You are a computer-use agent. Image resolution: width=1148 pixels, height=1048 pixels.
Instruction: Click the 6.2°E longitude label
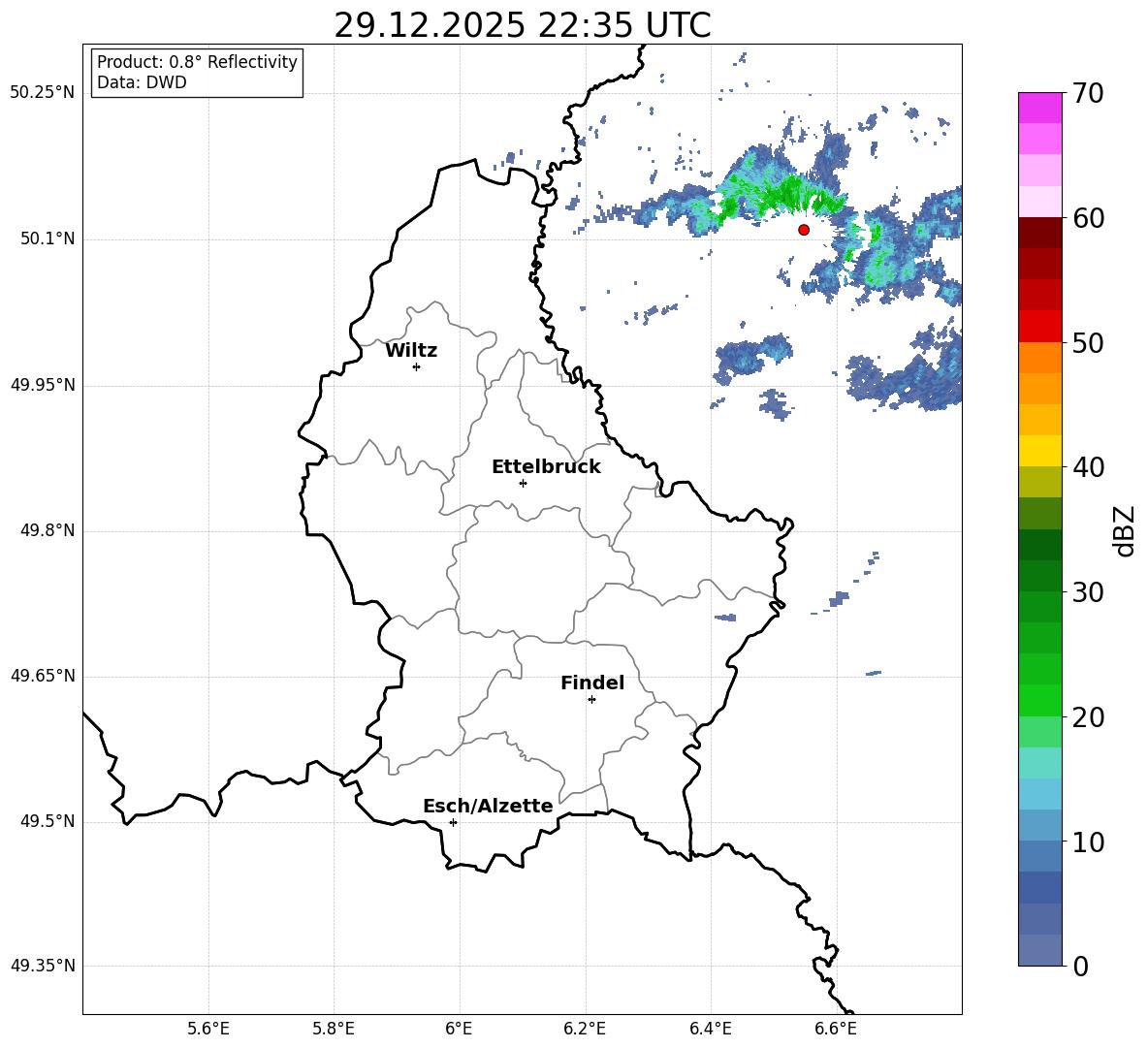point(585,1029)
